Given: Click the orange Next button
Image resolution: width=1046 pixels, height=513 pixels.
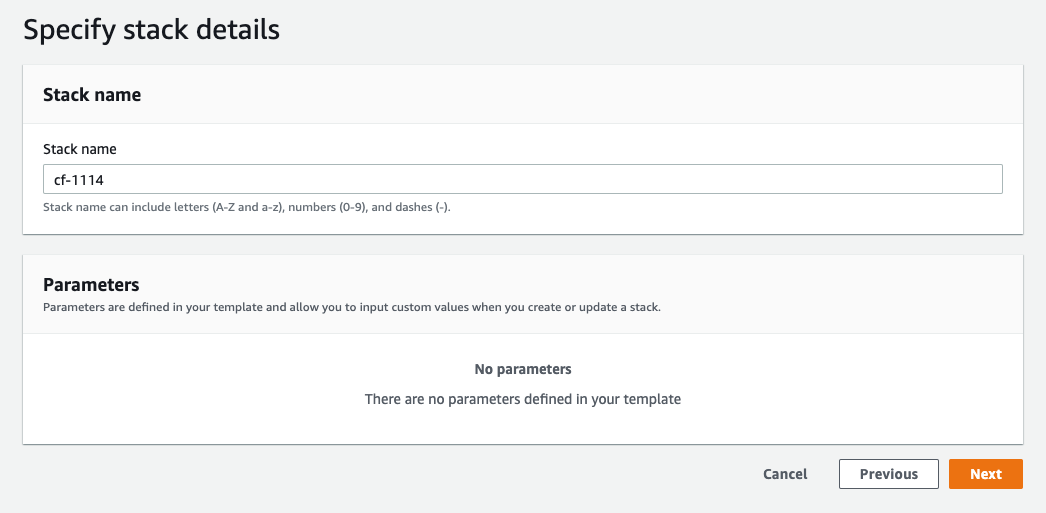Looking at the screenshot, I should 985,474.
